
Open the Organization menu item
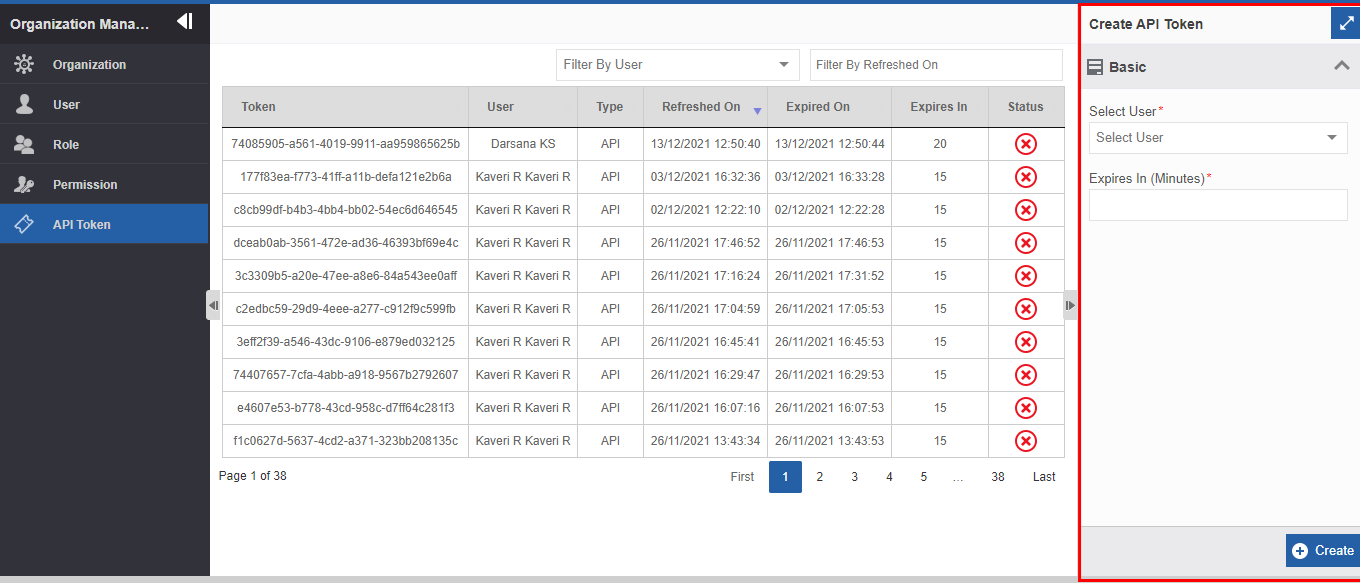(104, 64)
